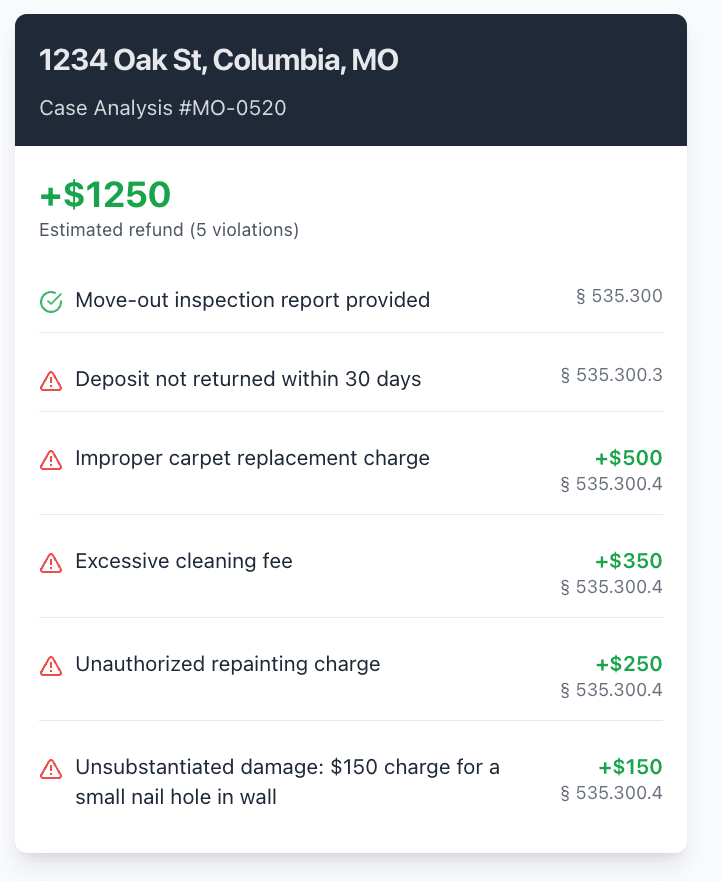Click warning icon for Improper carpet replacement charge
Viewport: 721px width, 881px height.
(51, 460)
